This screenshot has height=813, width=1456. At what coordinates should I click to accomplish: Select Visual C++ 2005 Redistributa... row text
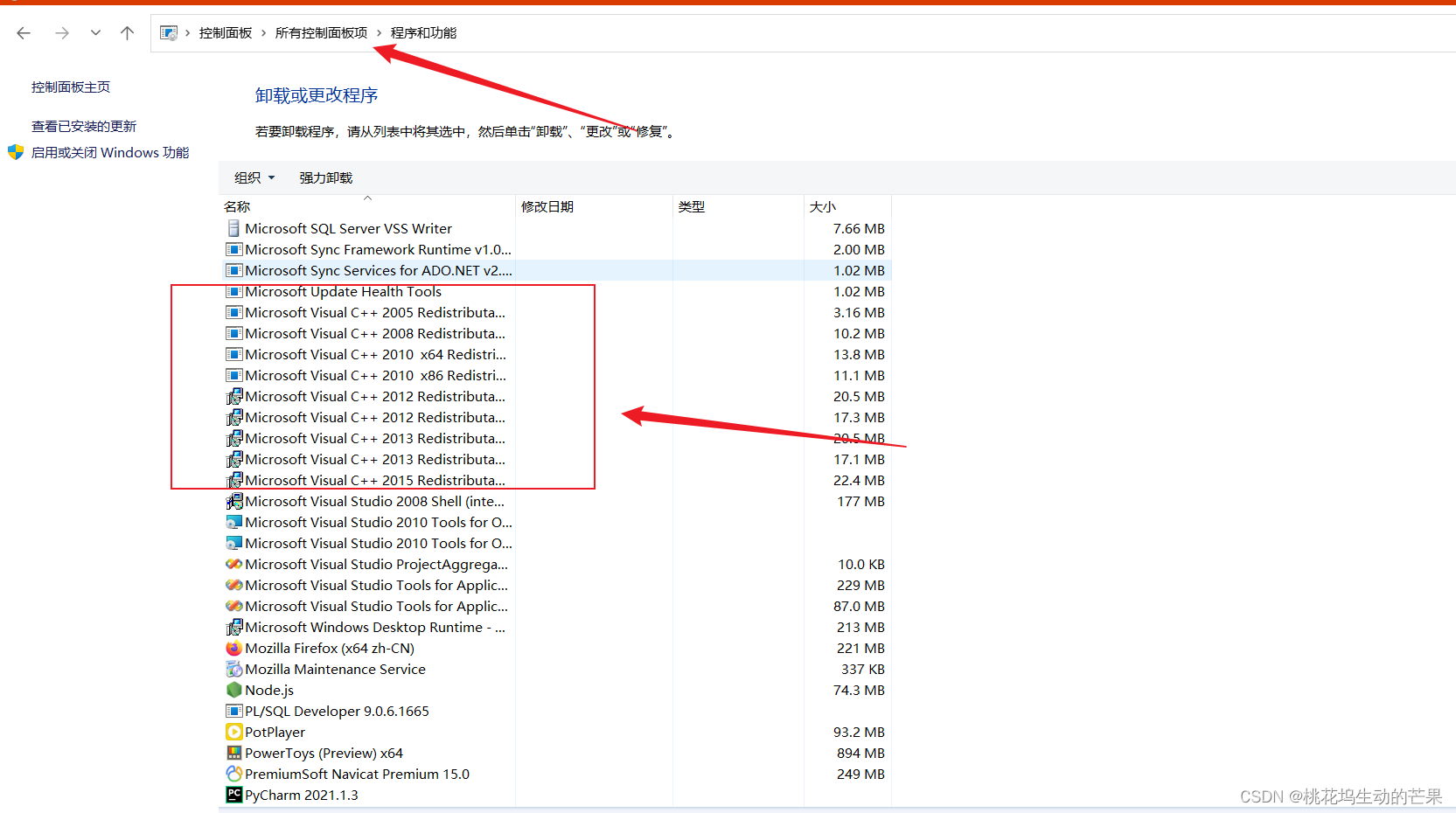(375, 312)
